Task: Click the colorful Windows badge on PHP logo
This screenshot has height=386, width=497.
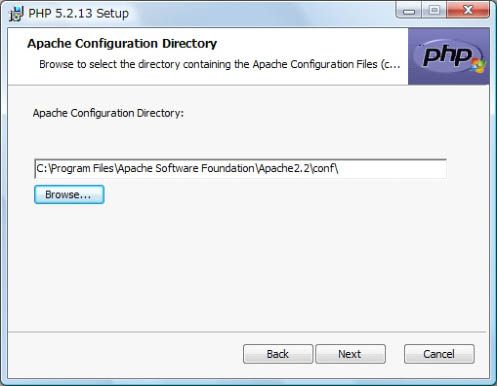Action: click(479, 65)
